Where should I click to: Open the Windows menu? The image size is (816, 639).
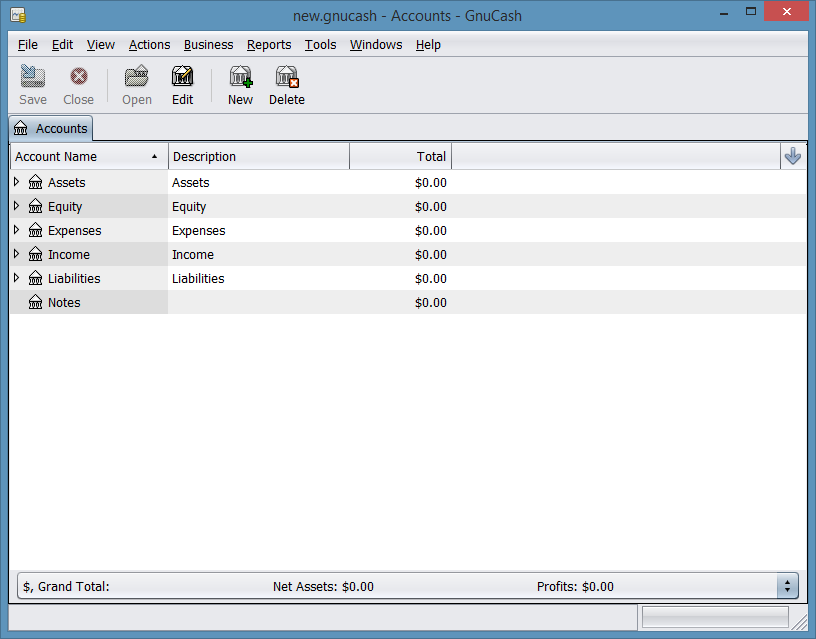376,45
